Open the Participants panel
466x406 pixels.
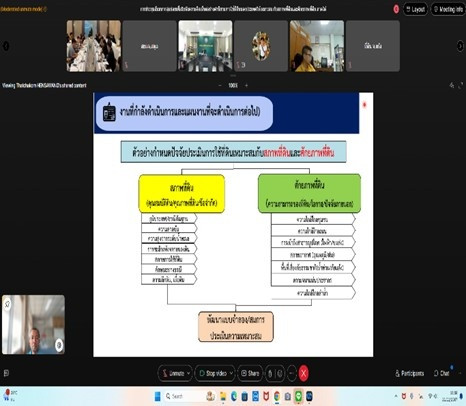coord(409,373)
